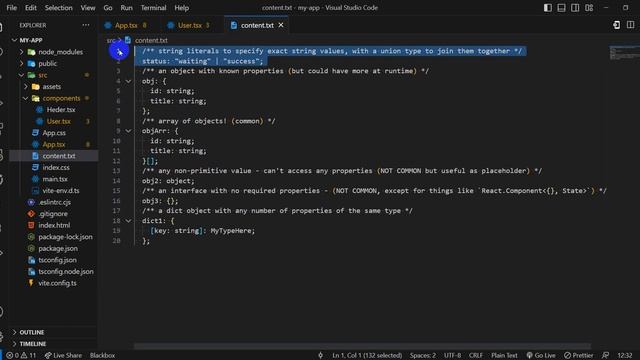The image size is (640, 360).
Task: Click content.txt in the breadcrumb path
Action: (151, 40)
